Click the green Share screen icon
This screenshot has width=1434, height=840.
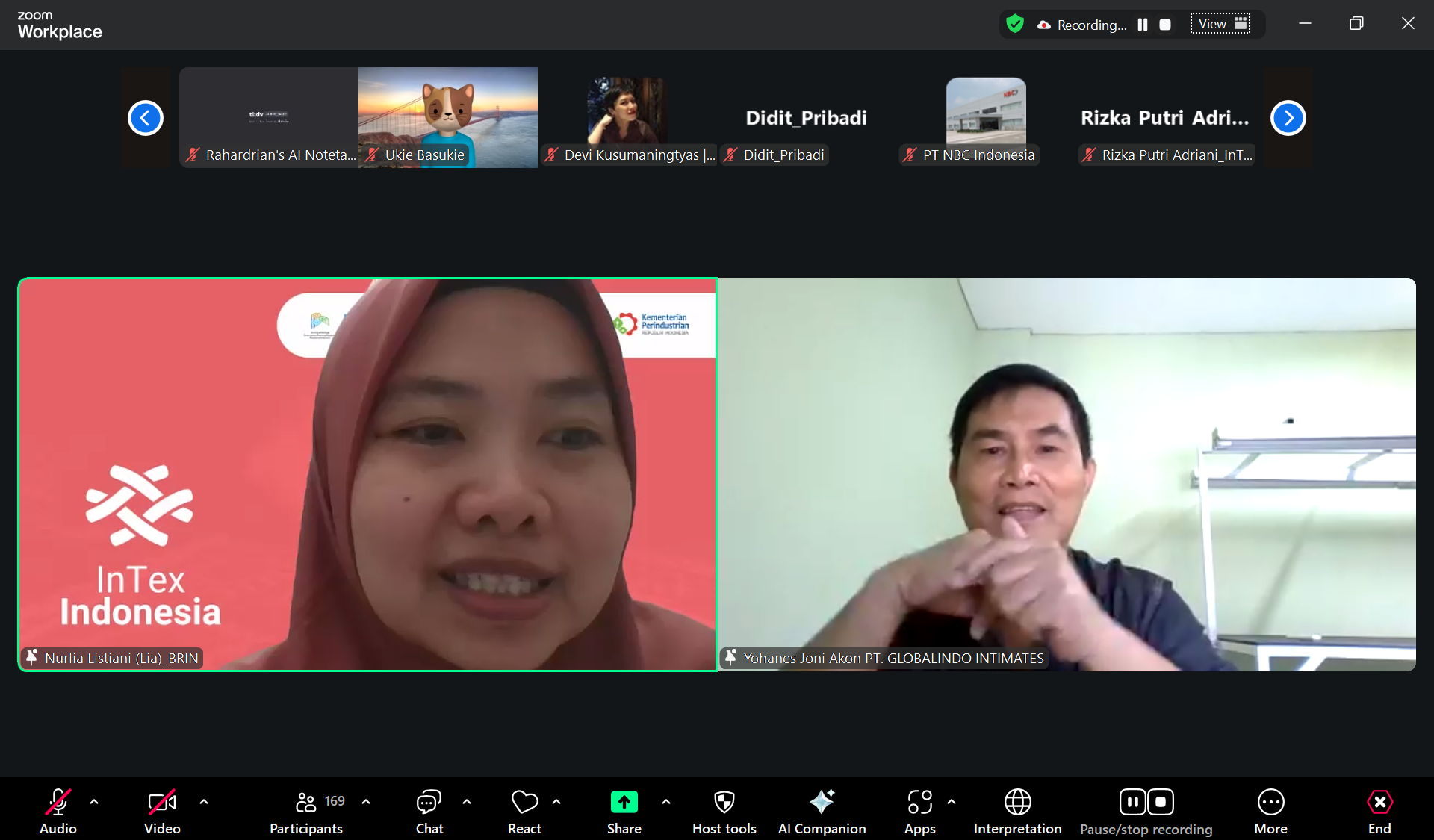point(624,803)
